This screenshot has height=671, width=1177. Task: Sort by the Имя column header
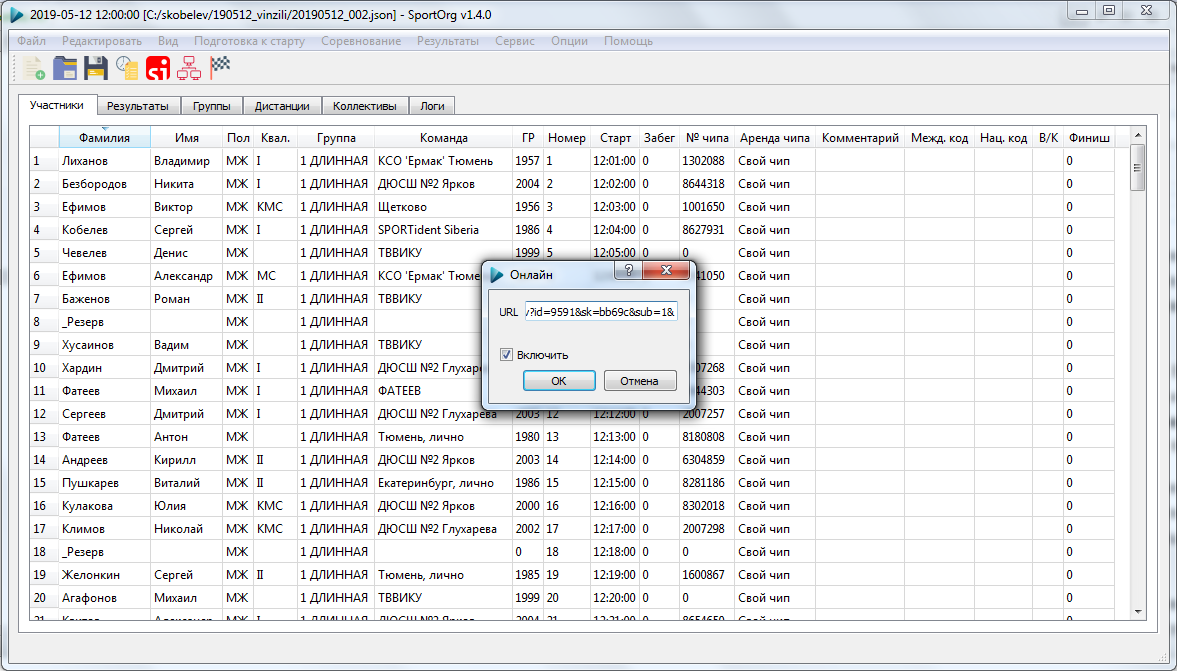pyautogui.click(x=186, y=137)
